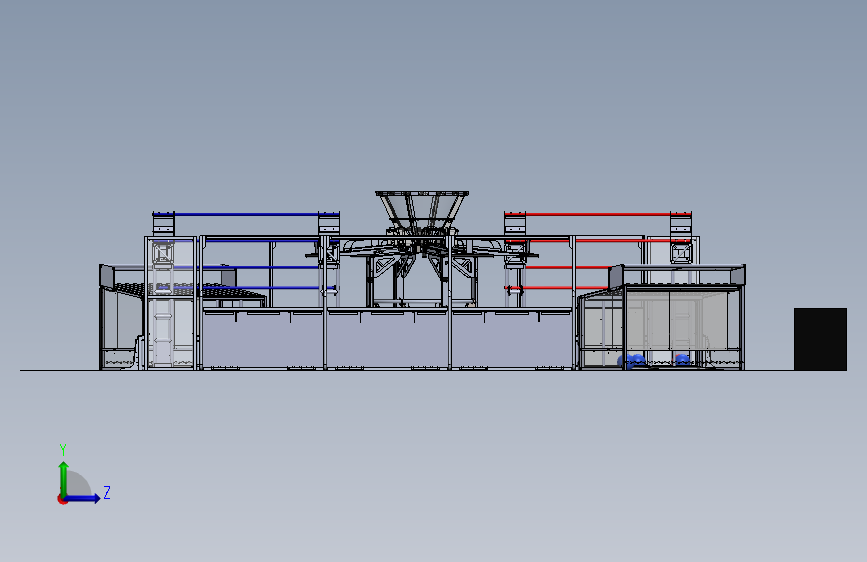This screenshot has width=867, height=562.
Task: Click the green Y axis arrow of the triad
Action: (x=64, y=479)
